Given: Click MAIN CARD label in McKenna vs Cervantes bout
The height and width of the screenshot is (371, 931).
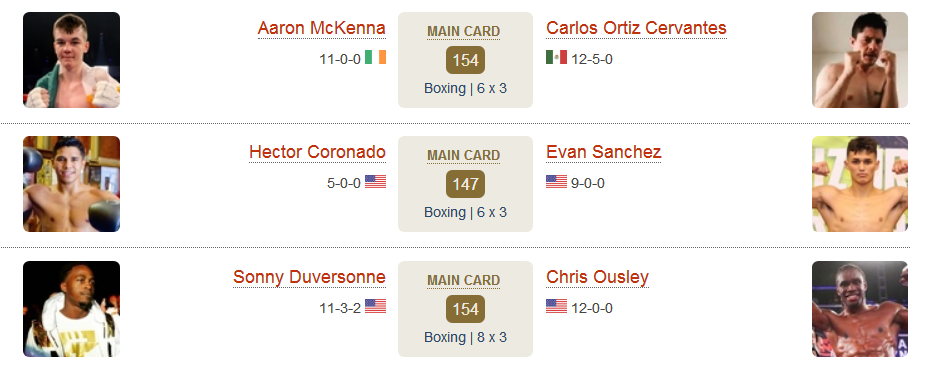Looking at the screenshot, I should tap(464, 31).
